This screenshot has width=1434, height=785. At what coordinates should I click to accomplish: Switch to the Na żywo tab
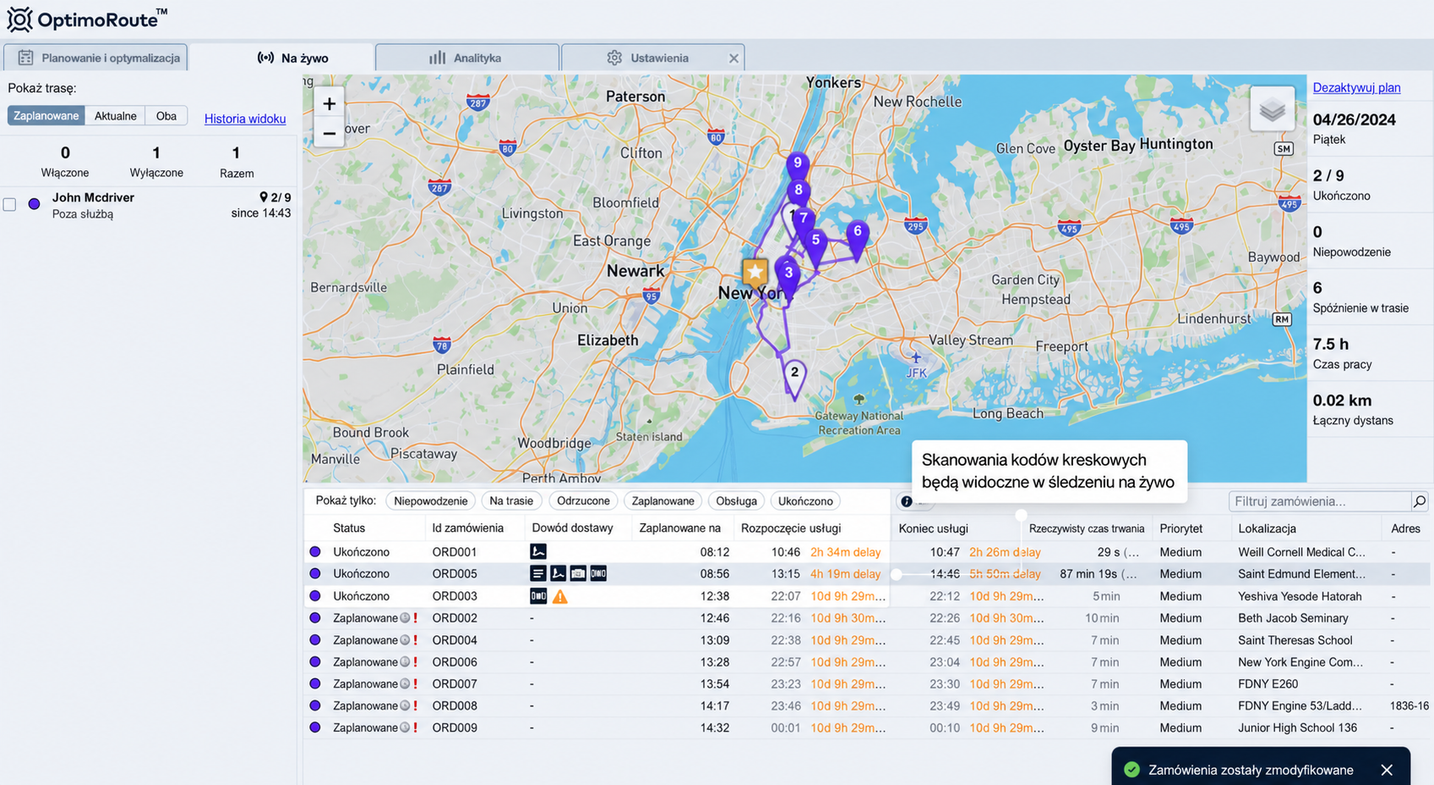tap(293, 58)
